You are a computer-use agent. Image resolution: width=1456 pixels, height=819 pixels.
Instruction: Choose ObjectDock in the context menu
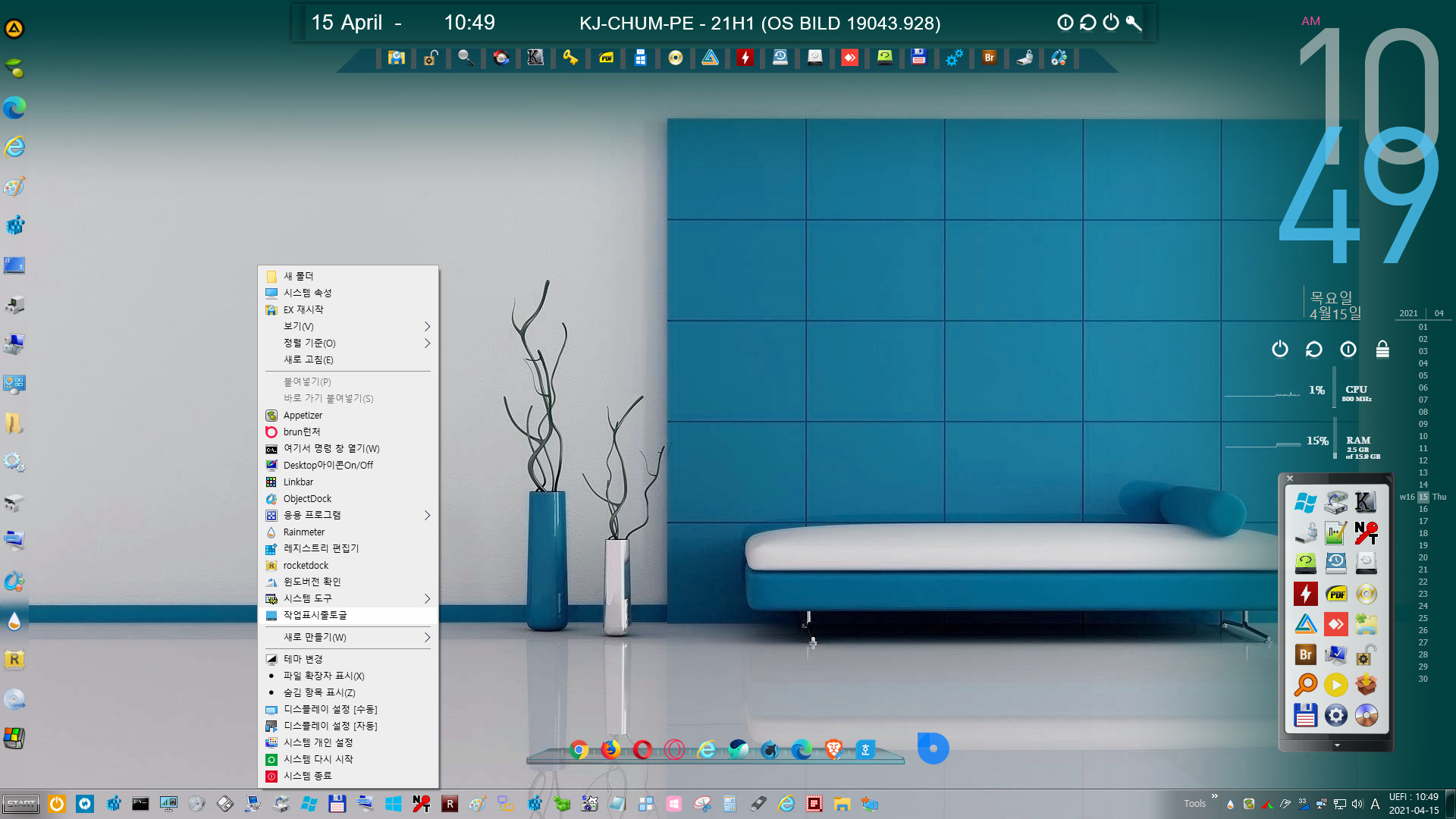coord(348,498)
